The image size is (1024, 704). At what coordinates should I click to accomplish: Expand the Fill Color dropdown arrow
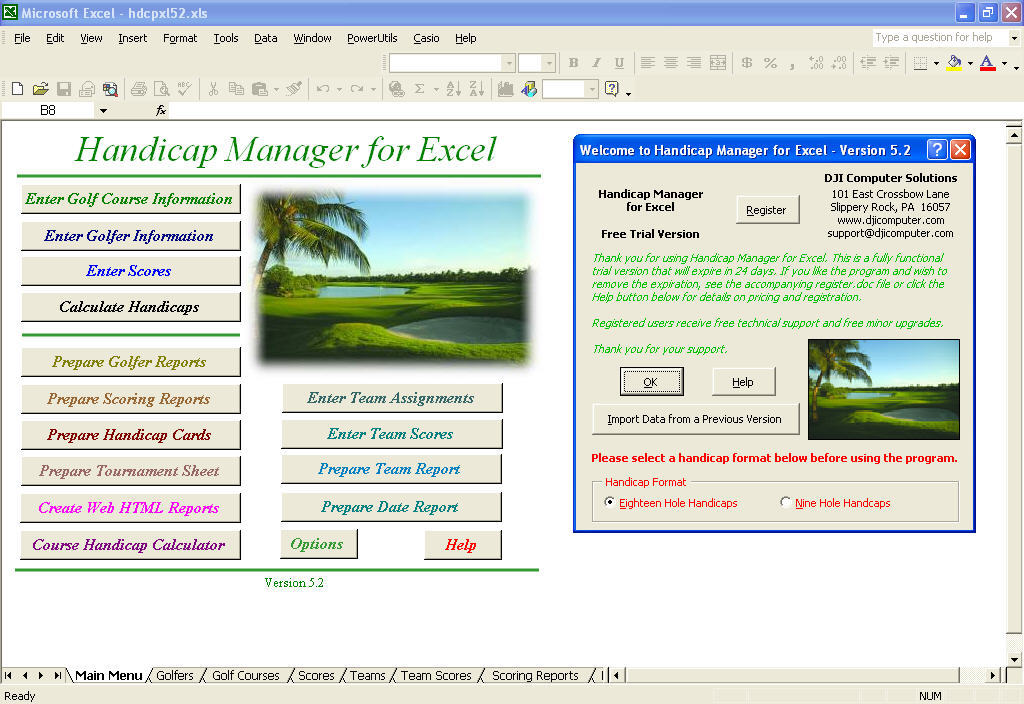click(970, 63)
